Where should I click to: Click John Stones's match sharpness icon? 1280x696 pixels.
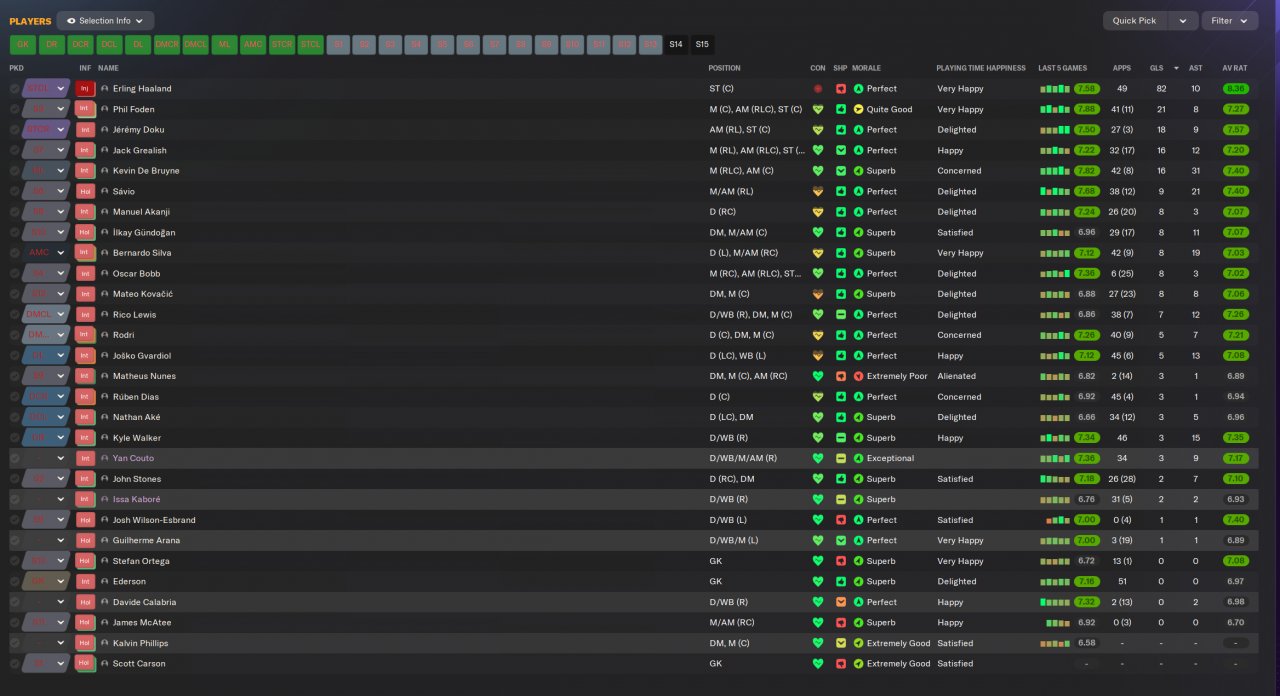[841, 479]
